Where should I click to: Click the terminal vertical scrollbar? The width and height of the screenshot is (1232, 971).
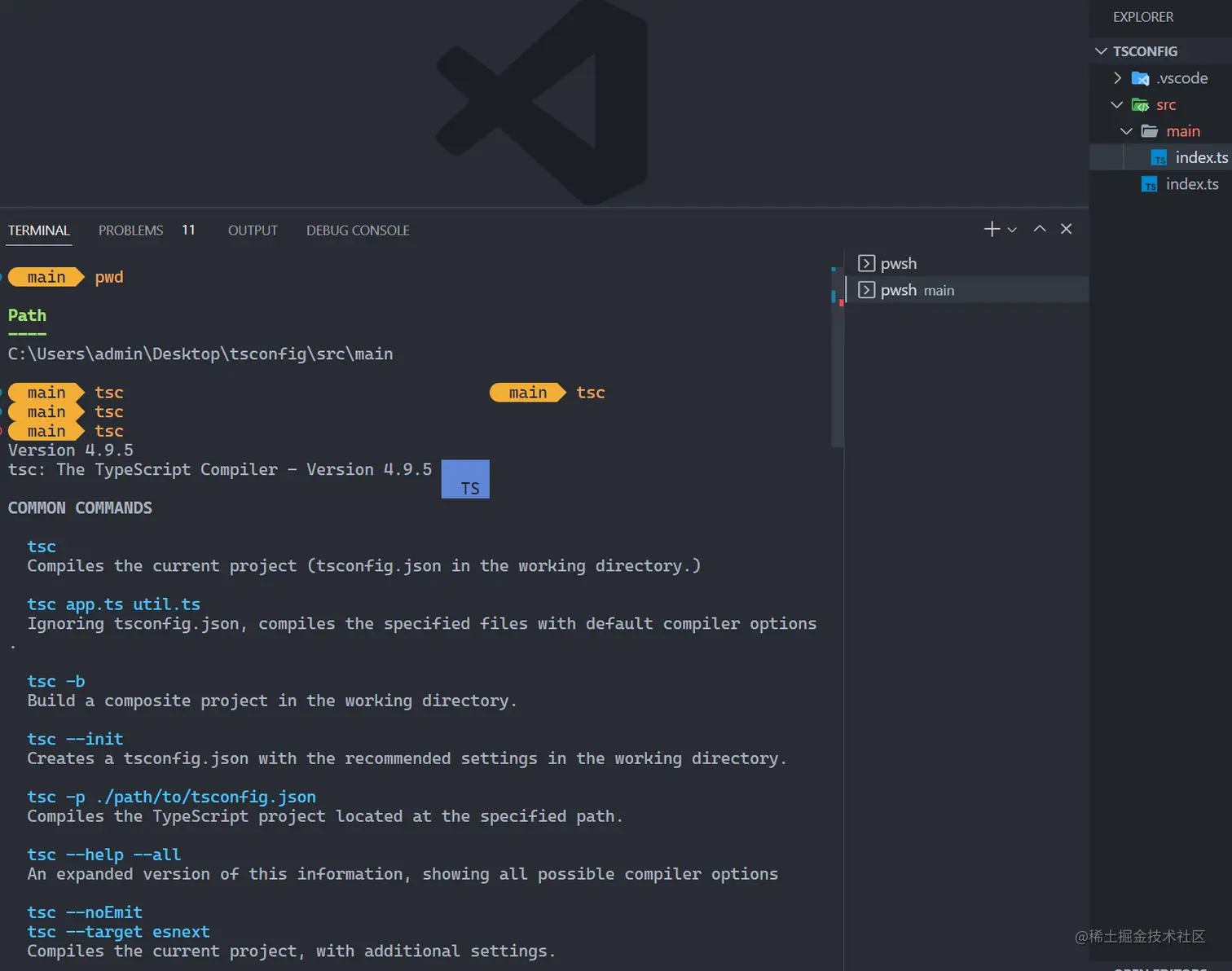pos(837,357)
